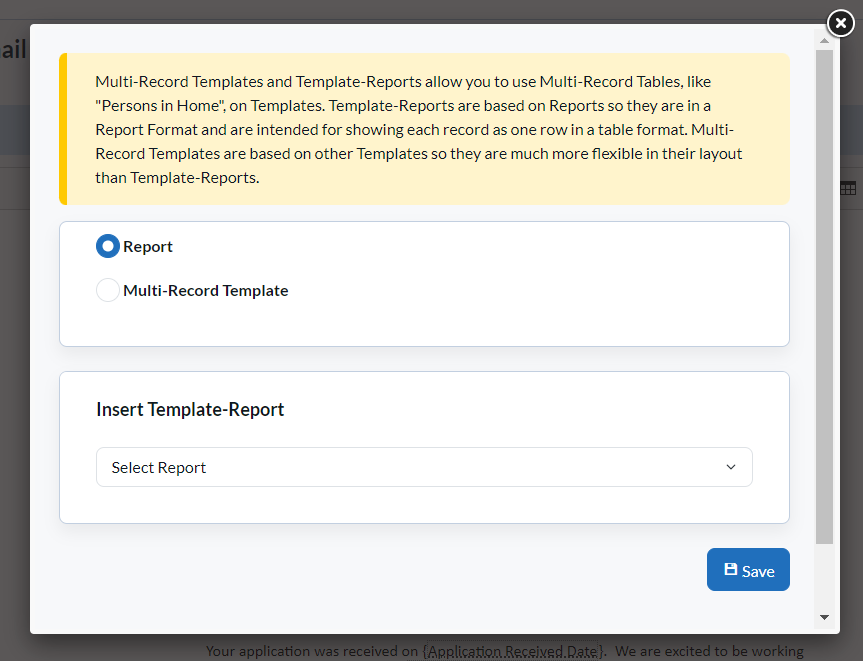Close the dialog with the X icon
The image size is (863, 661).
point(840,23)
